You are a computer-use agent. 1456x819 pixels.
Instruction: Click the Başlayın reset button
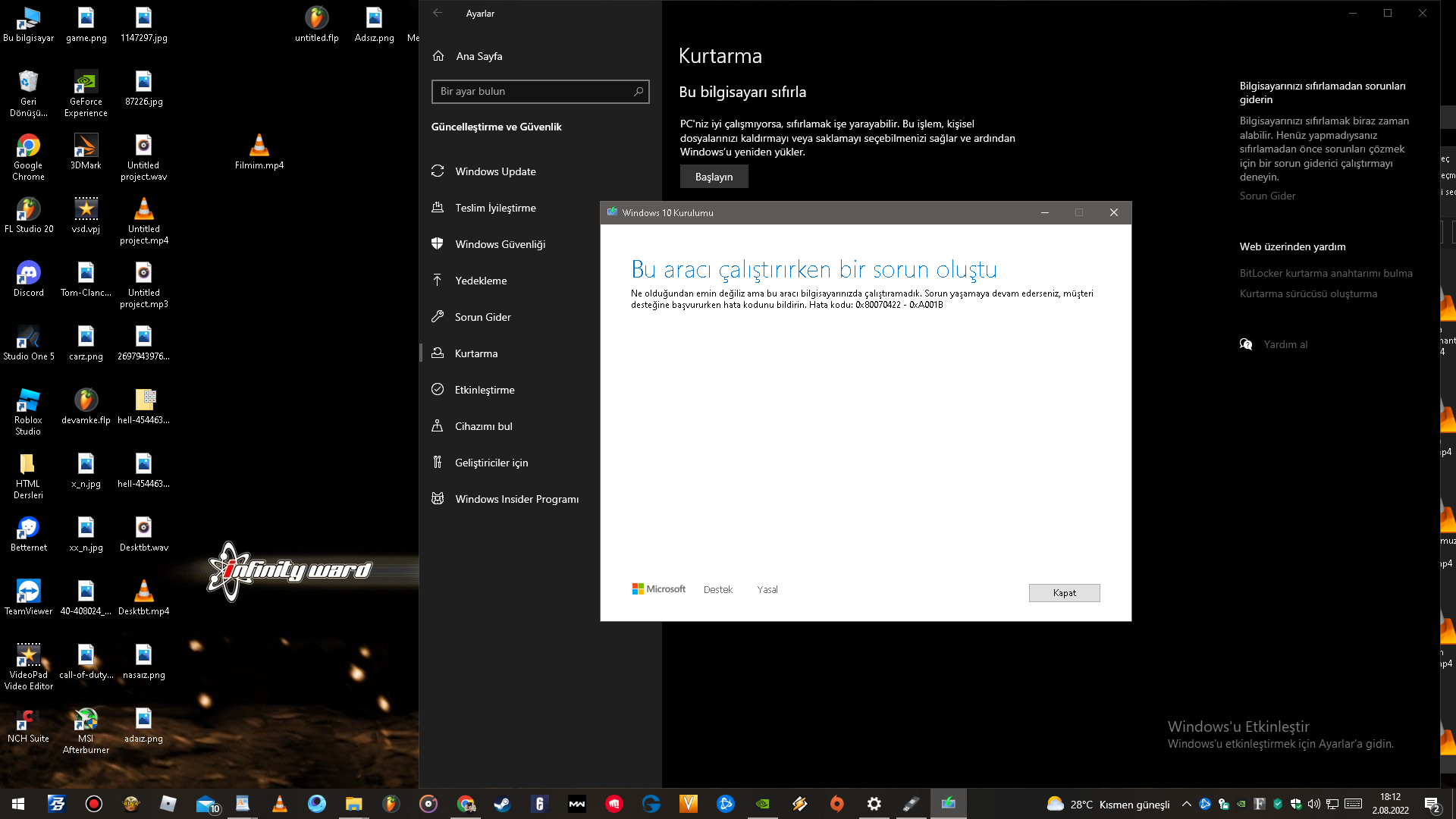click(714, 177)
